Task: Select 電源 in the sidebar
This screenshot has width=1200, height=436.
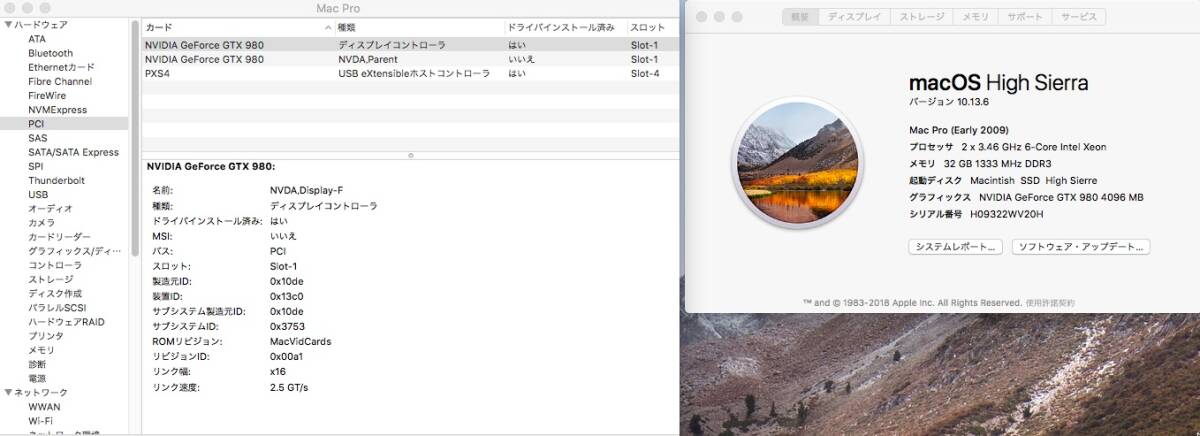Action: [37, 378]
